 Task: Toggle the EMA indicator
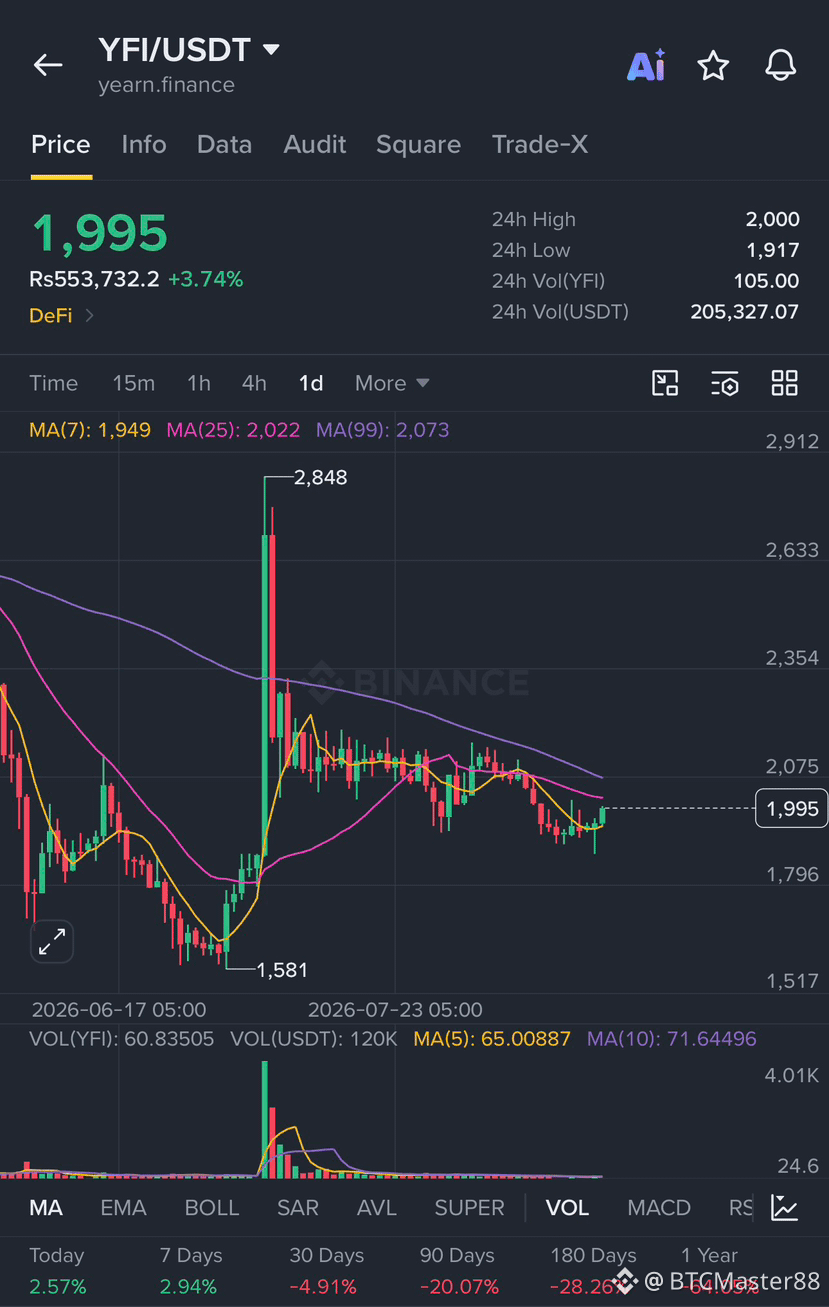123,1208
